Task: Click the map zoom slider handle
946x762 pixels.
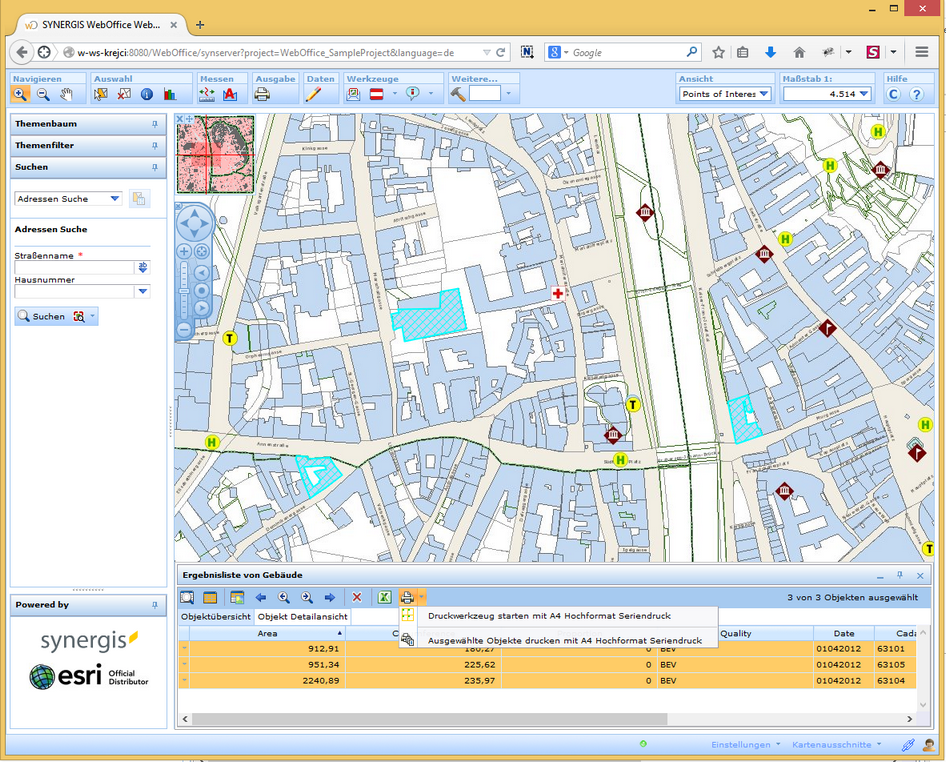Action: 184,291
